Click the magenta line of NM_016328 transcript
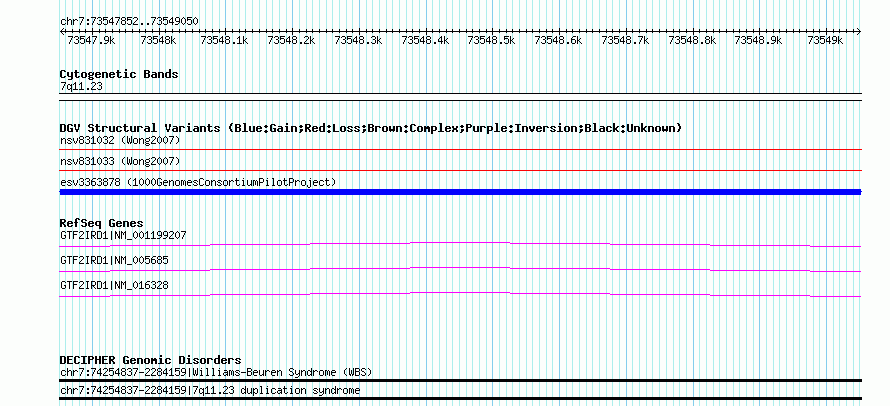The image size is (890, 406). 461,294
